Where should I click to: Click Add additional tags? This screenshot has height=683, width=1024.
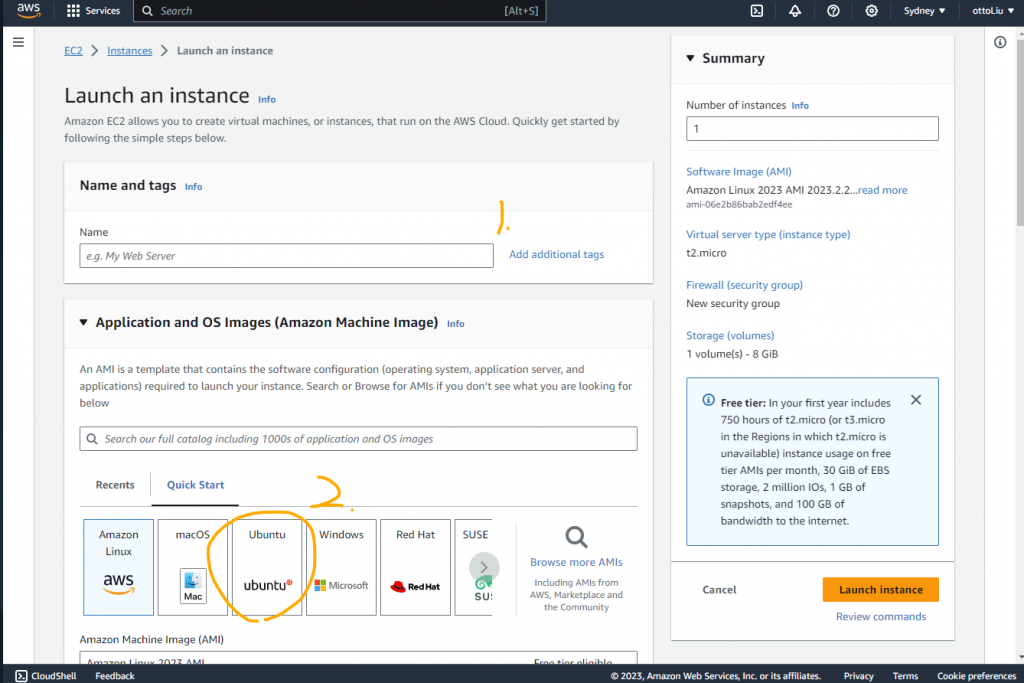tap(556, 254)
